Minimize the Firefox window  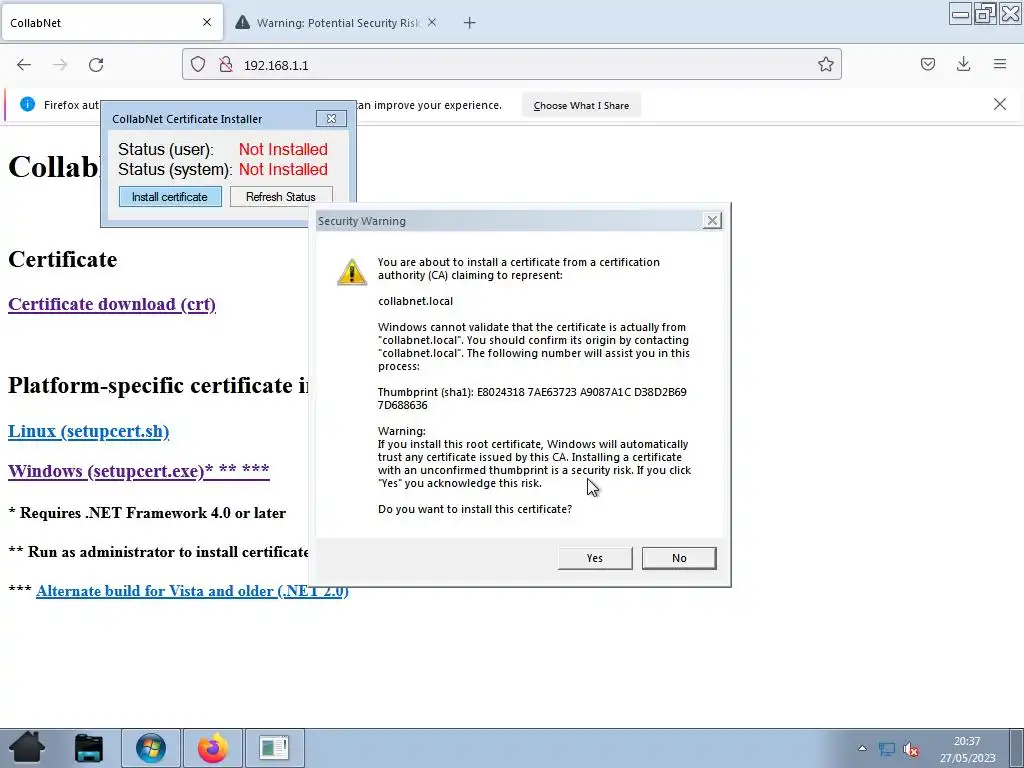[960, 14]
